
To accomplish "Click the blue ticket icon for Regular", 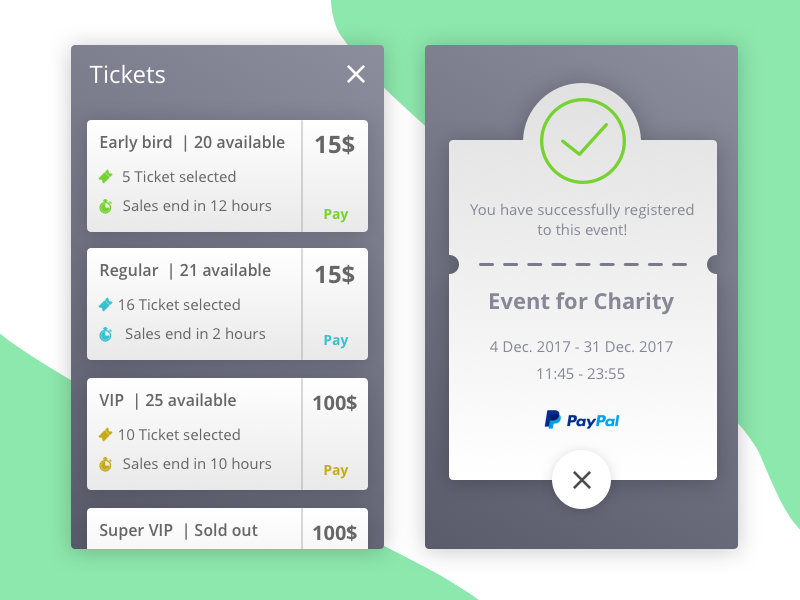I will point(105,305).
